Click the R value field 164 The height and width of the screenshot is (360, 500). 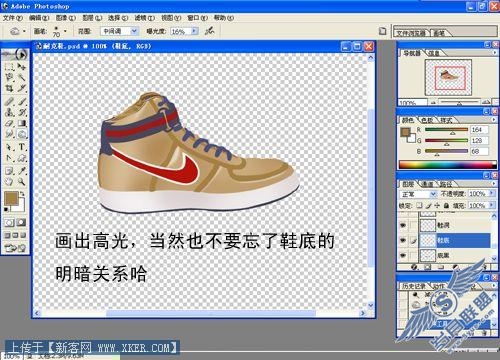[479, 130]
